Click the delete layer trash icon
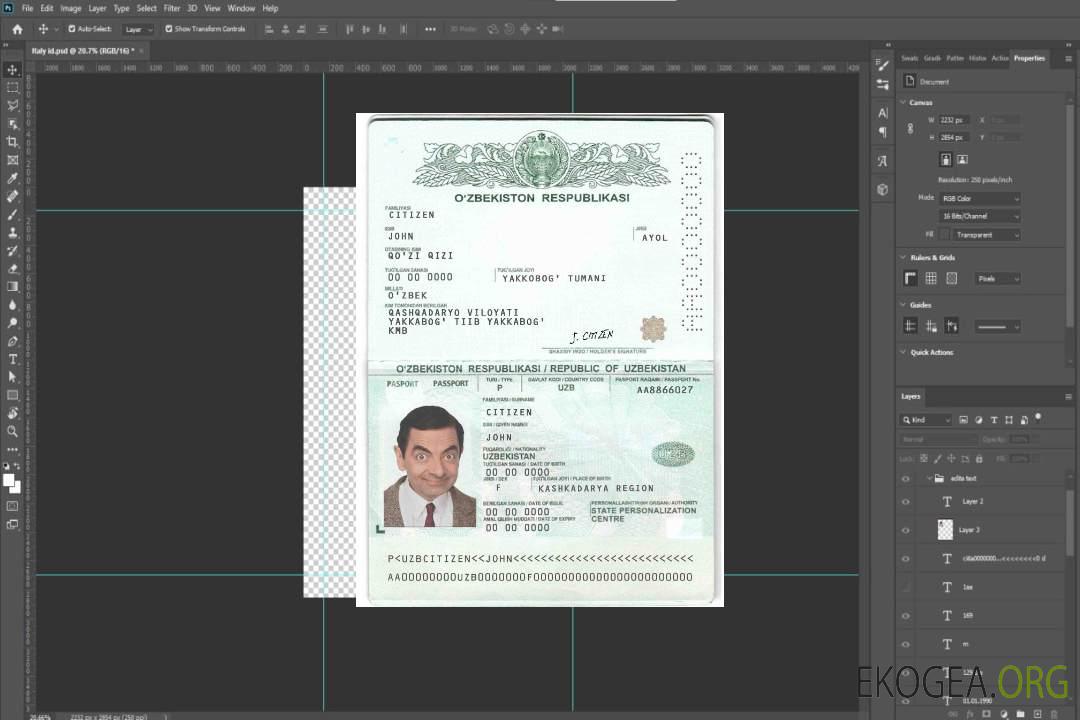1080x720 pixels. point(1054,714)
